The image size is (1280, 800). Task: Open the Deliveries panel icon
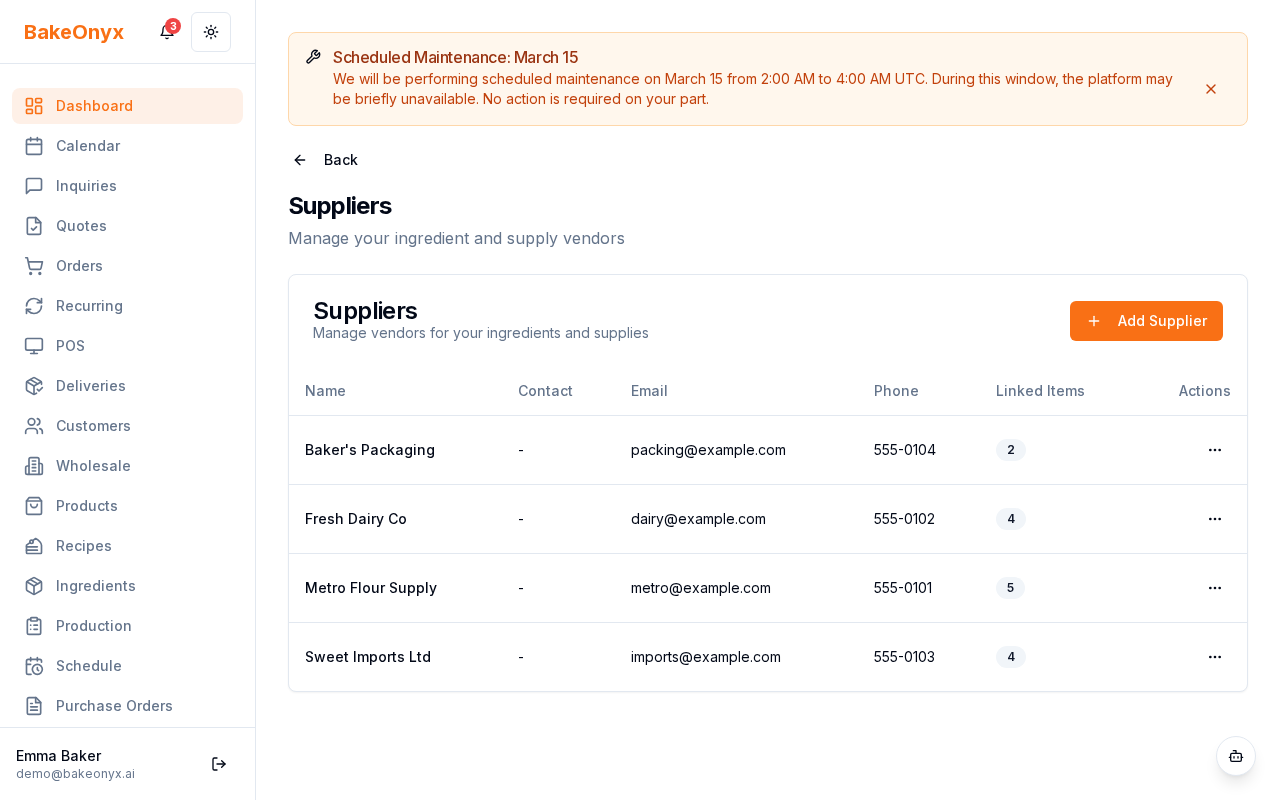pyautogui.click(x=34, y=386)
